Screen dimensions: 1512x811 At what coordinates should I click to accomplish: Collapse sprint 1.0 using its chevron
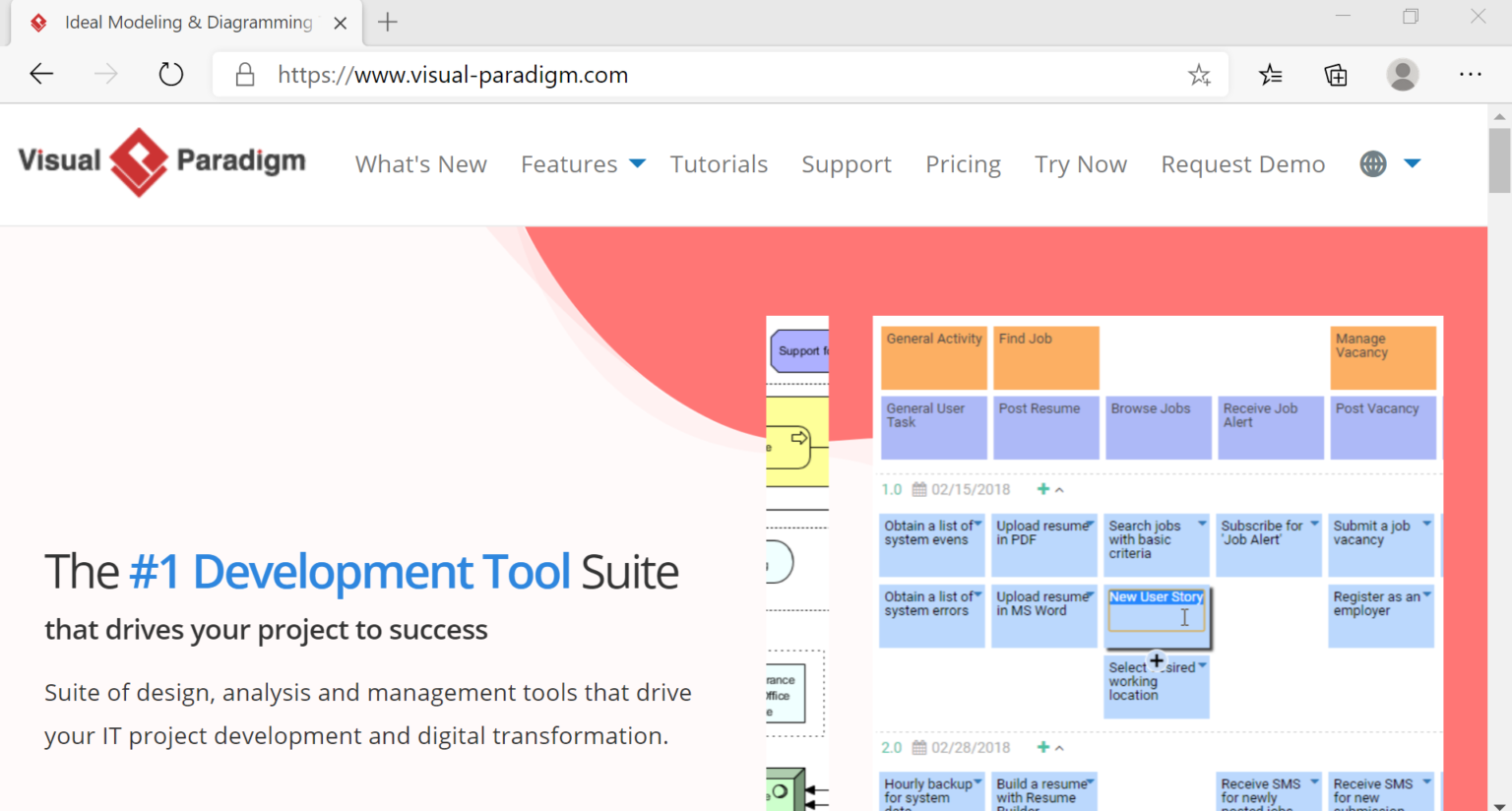1062,488
